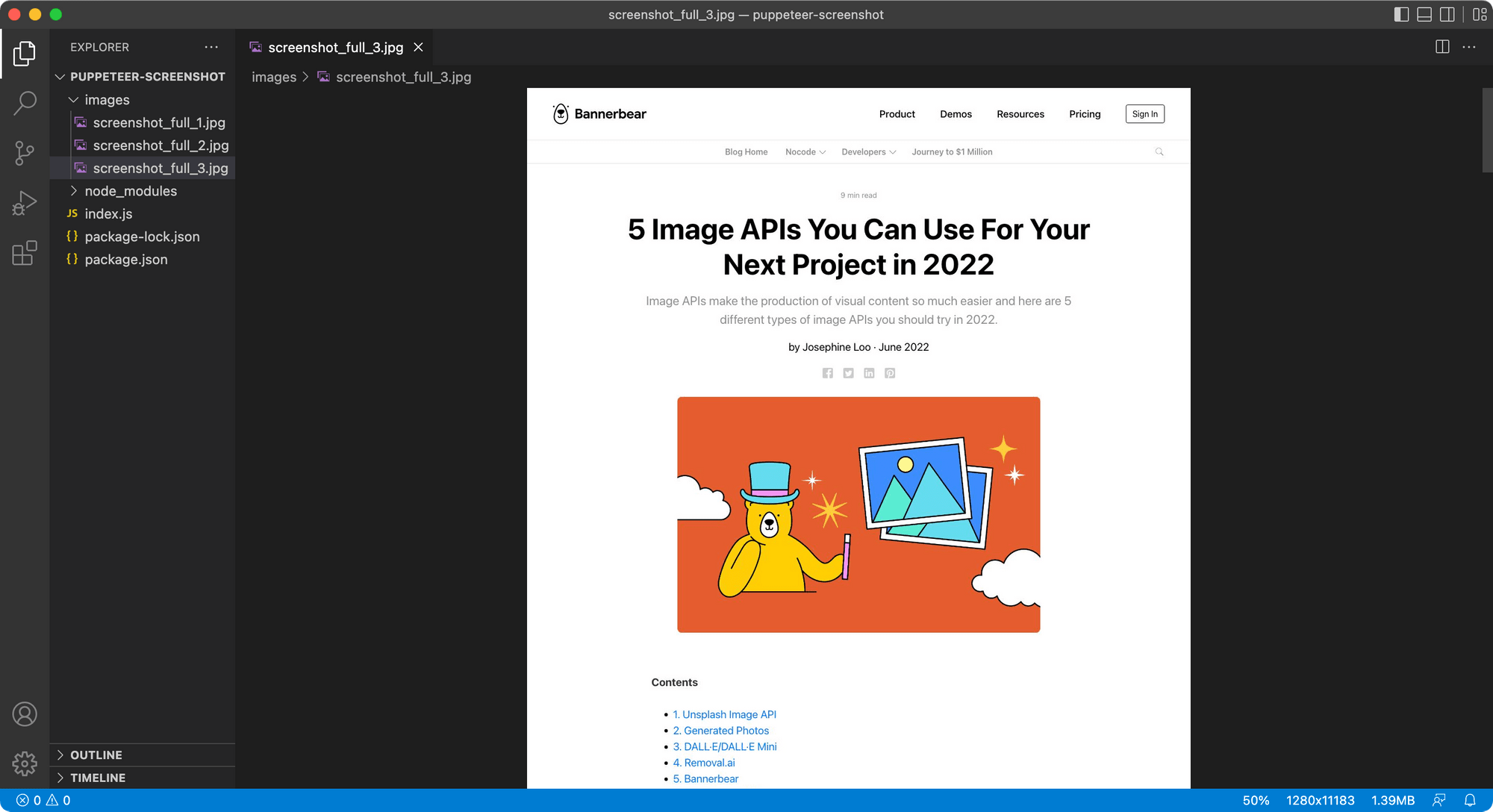Click the Sign In button on Bannerbear
Viewport: 1493px width, 812px height.
[1144, 113]
